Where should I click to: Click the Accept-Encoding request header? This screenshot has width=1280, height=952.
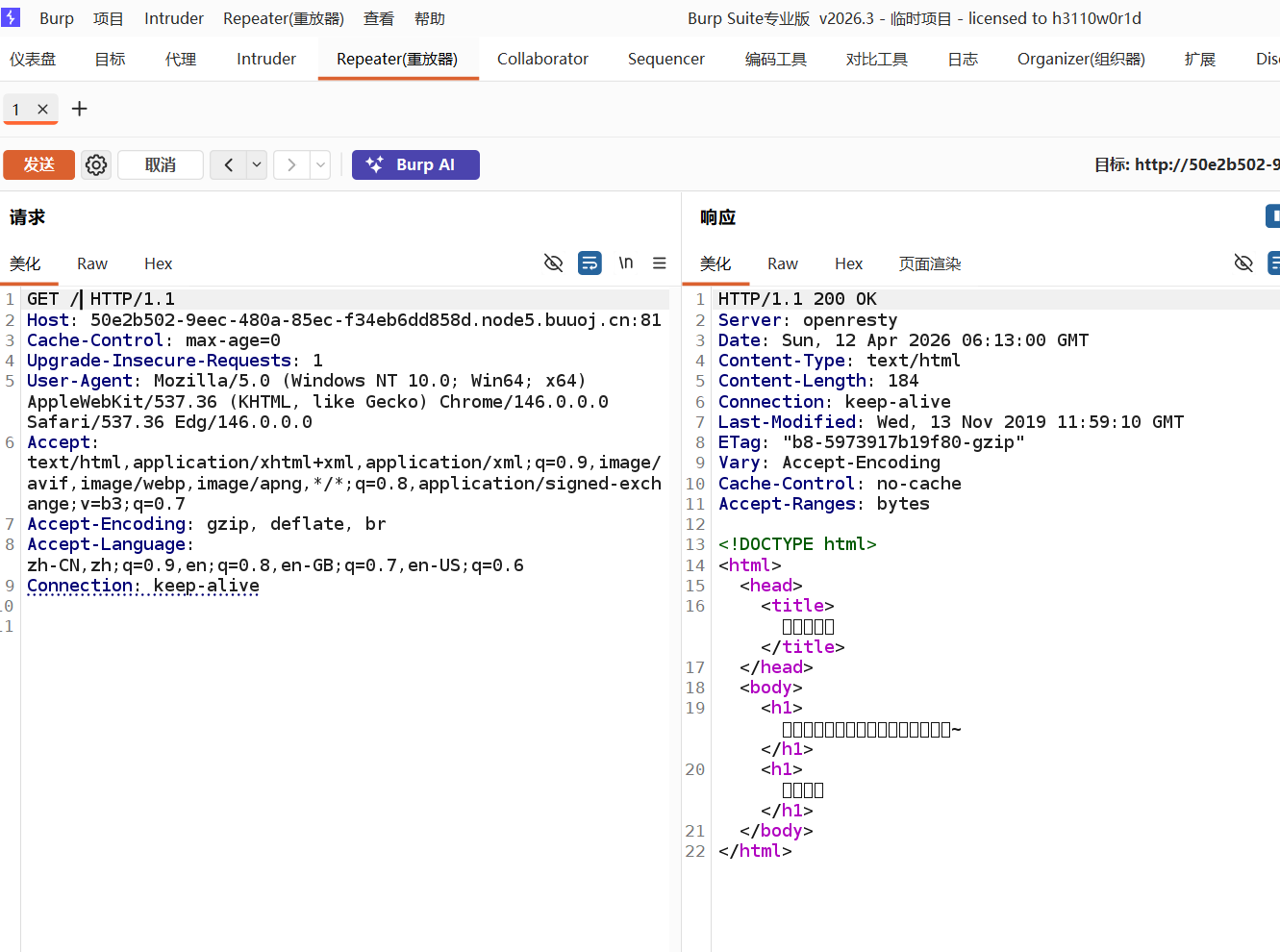[207, 524]
